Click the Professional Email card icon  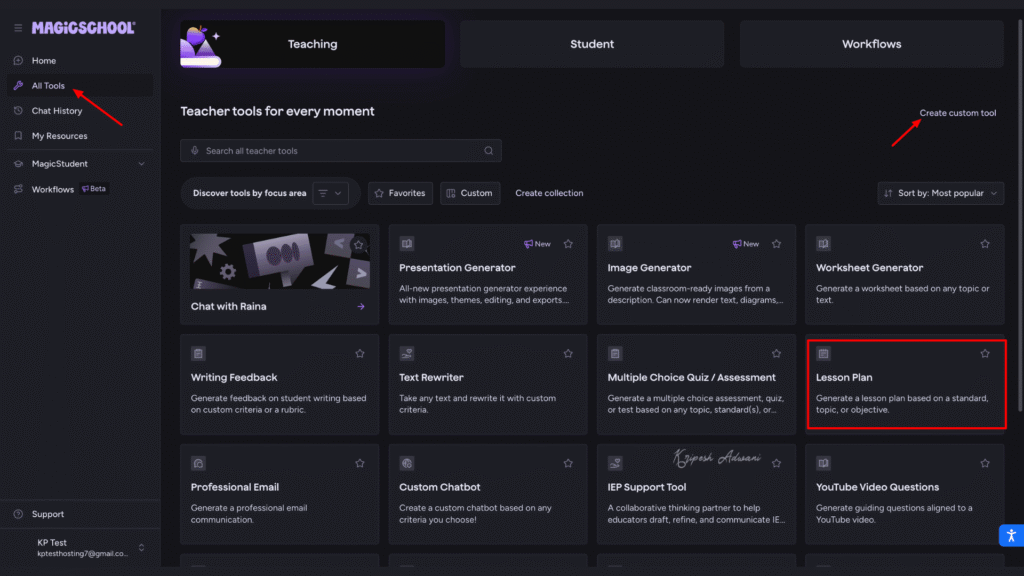tap(199, 463)
